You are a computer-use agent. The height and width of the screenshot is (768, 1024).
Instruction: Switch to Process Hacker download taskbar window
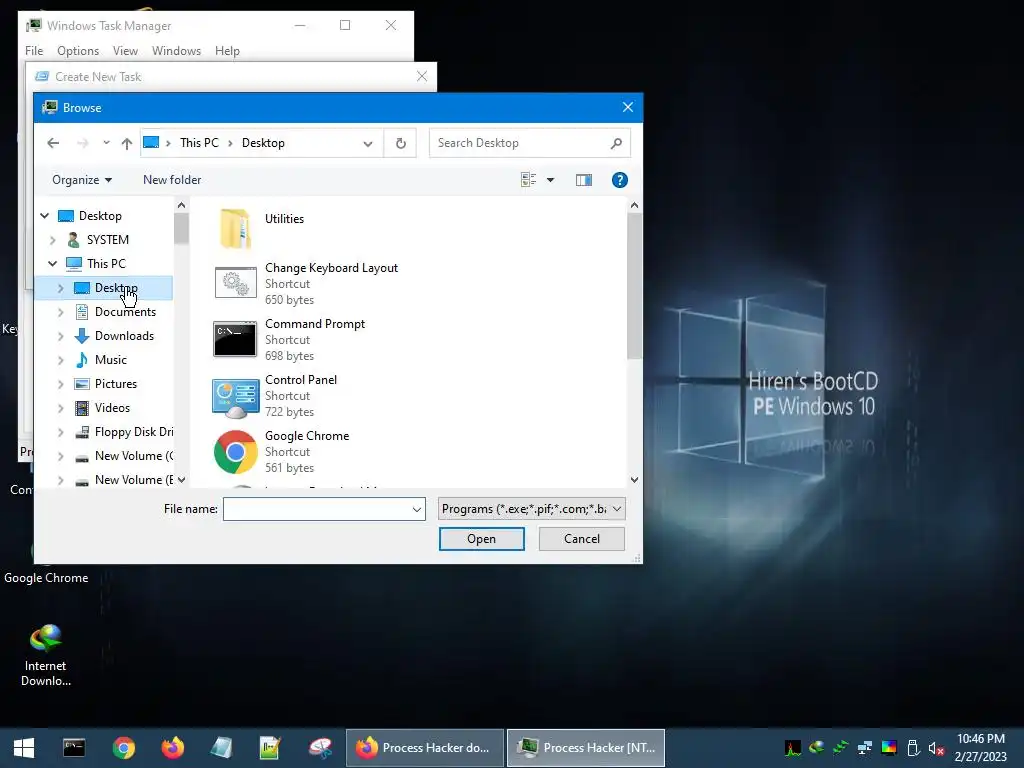pos(424,748)
